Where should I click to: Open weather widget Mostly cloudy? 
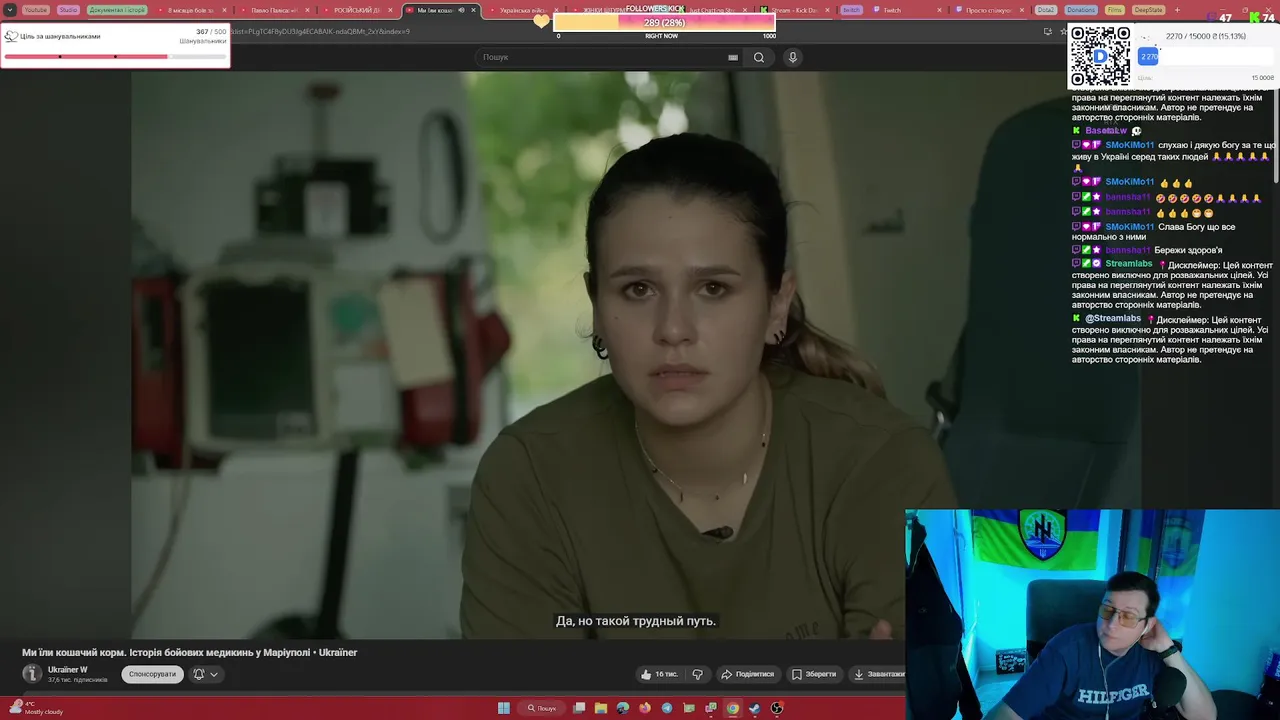tap(35, 708)
